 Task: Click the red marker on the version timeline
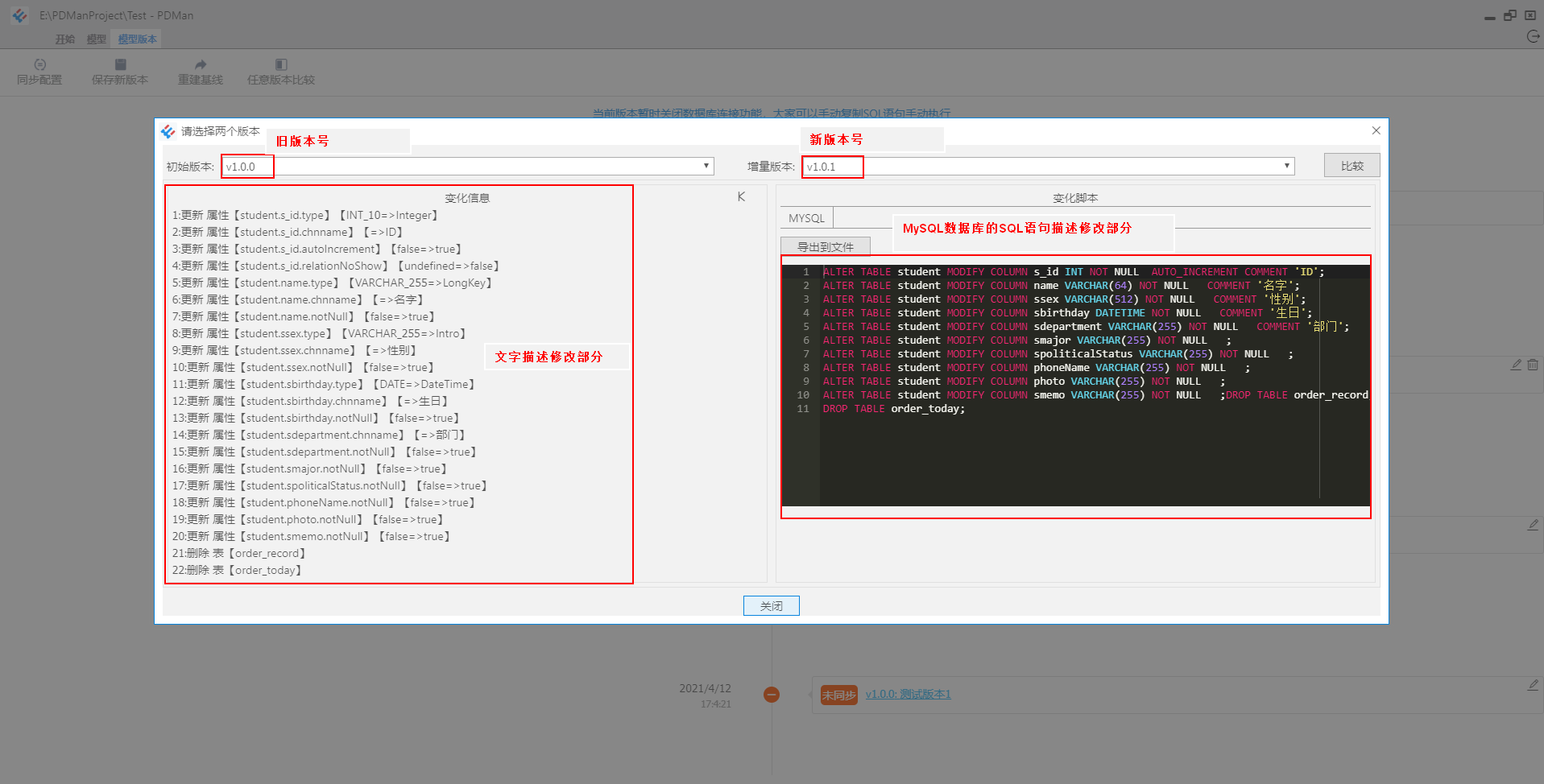pos(771,694)
